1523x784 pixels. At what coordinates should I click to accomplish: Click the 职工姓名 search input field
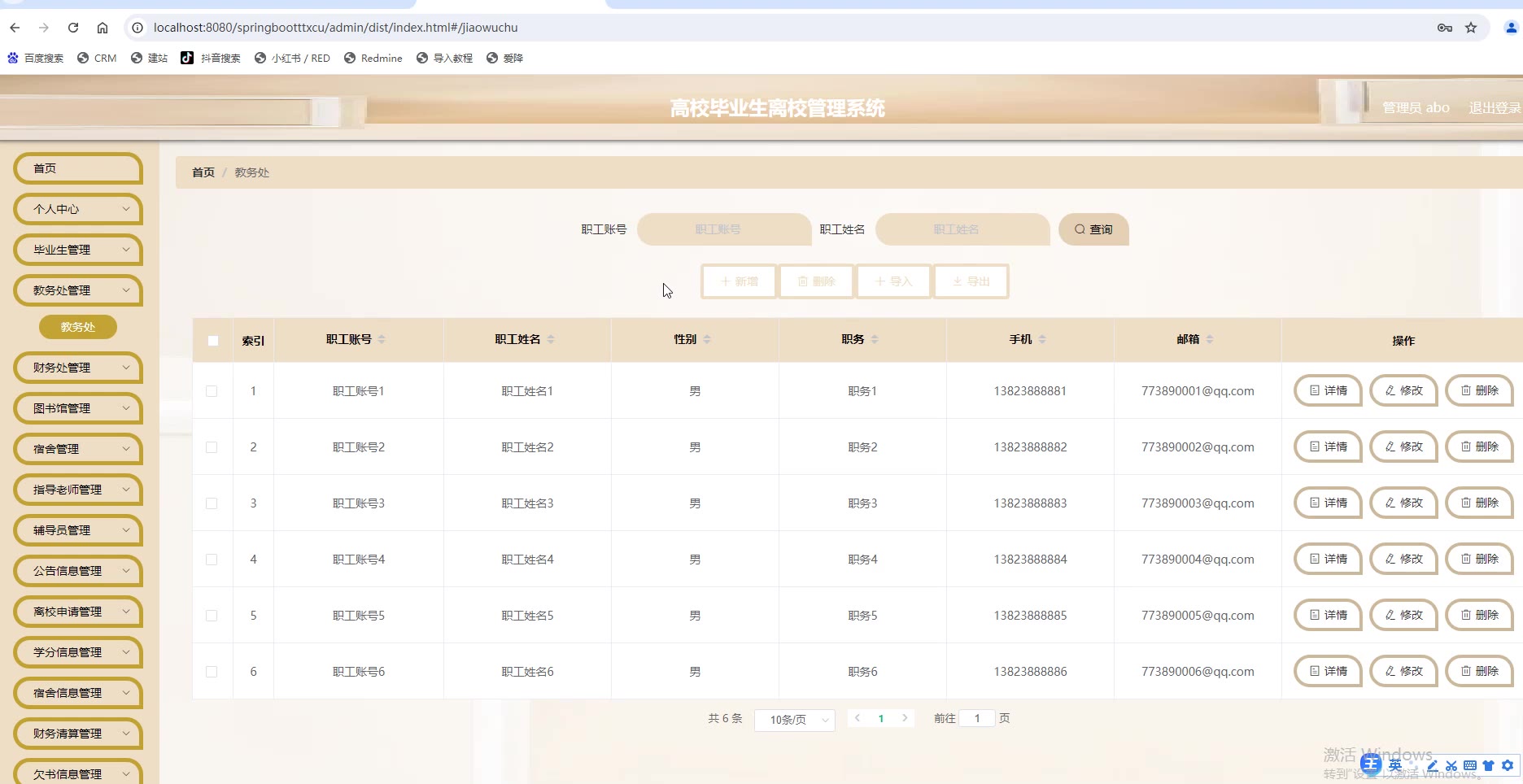point(962,229)
